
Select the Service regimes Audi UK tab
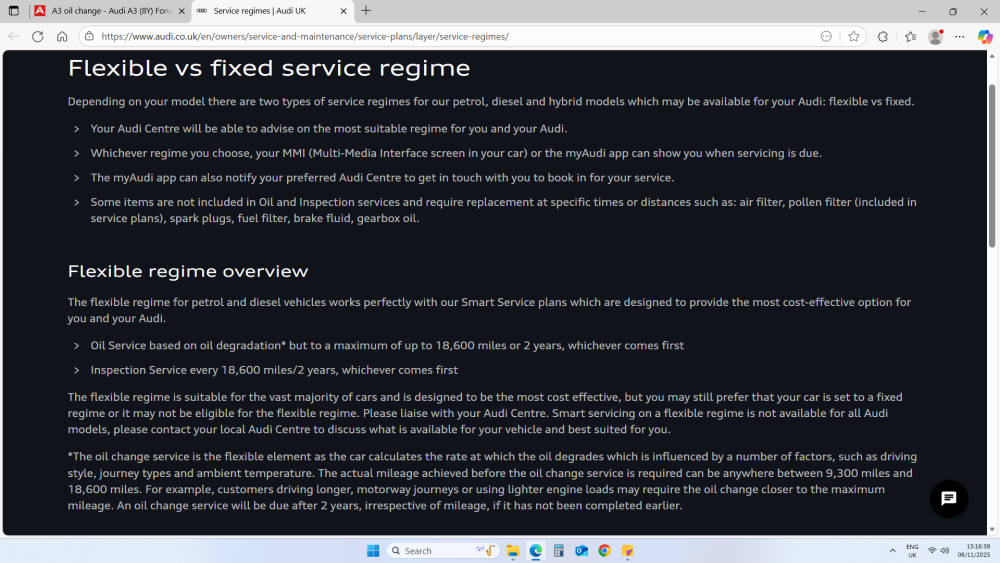coord(272,11)
